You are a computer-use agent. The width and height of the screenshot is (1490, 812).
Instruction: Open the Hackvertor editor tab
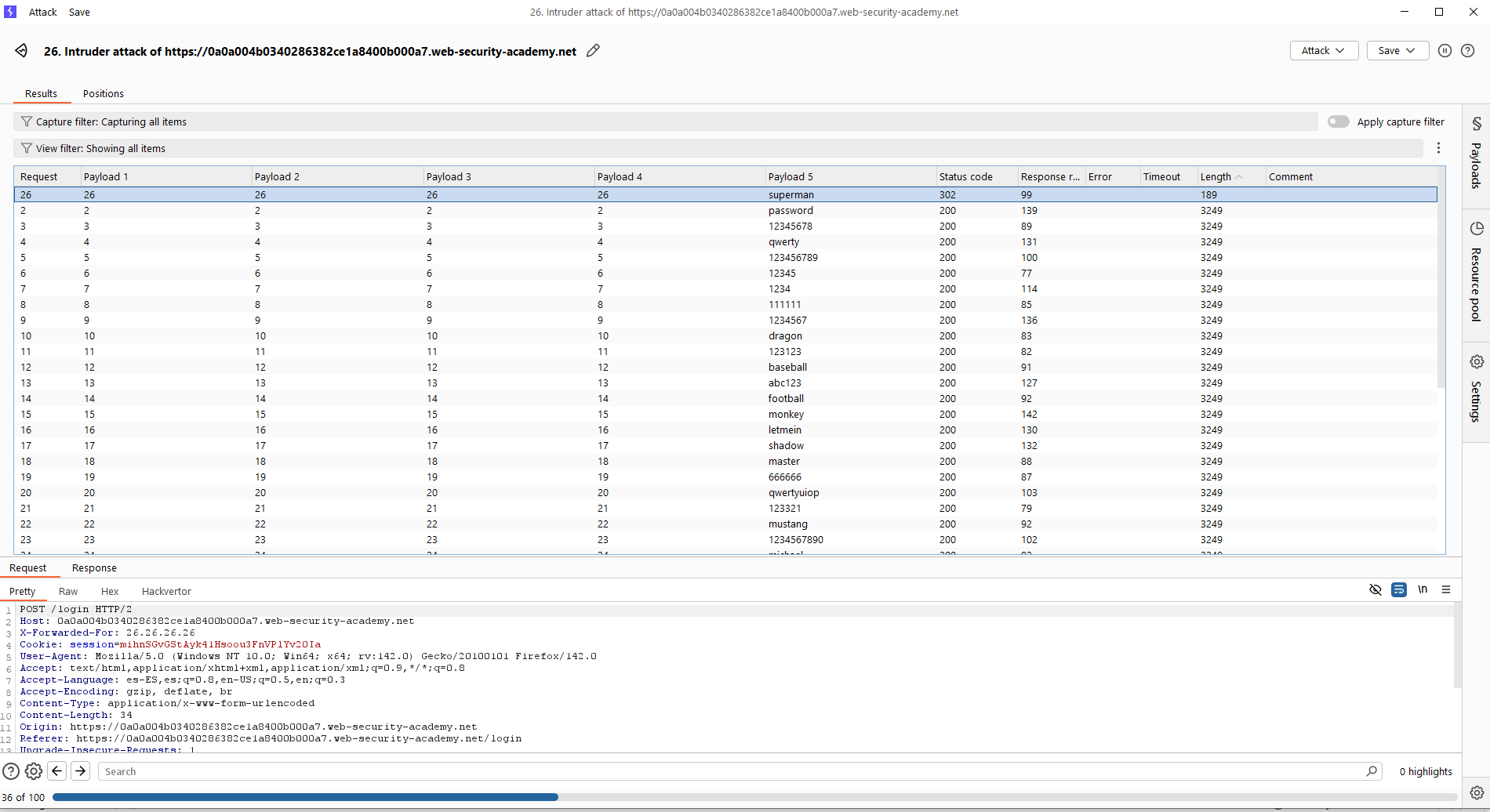(166, 591)
